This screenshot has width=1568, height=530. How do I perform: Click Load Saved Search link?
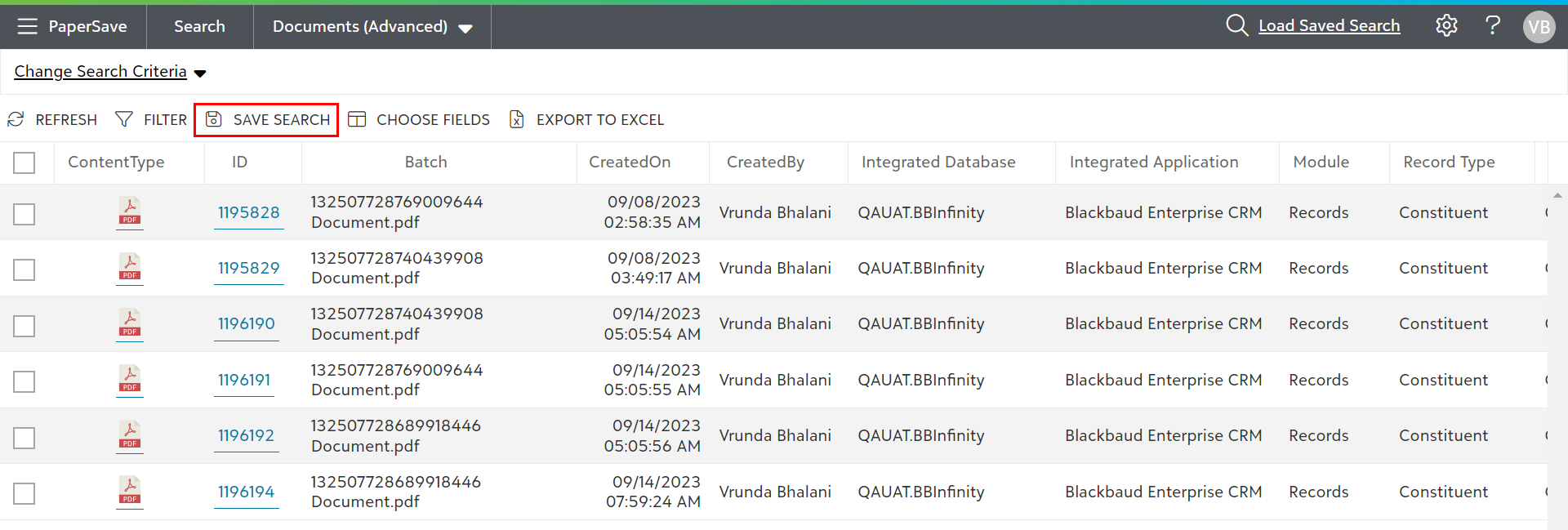(x=1329, y=26)
